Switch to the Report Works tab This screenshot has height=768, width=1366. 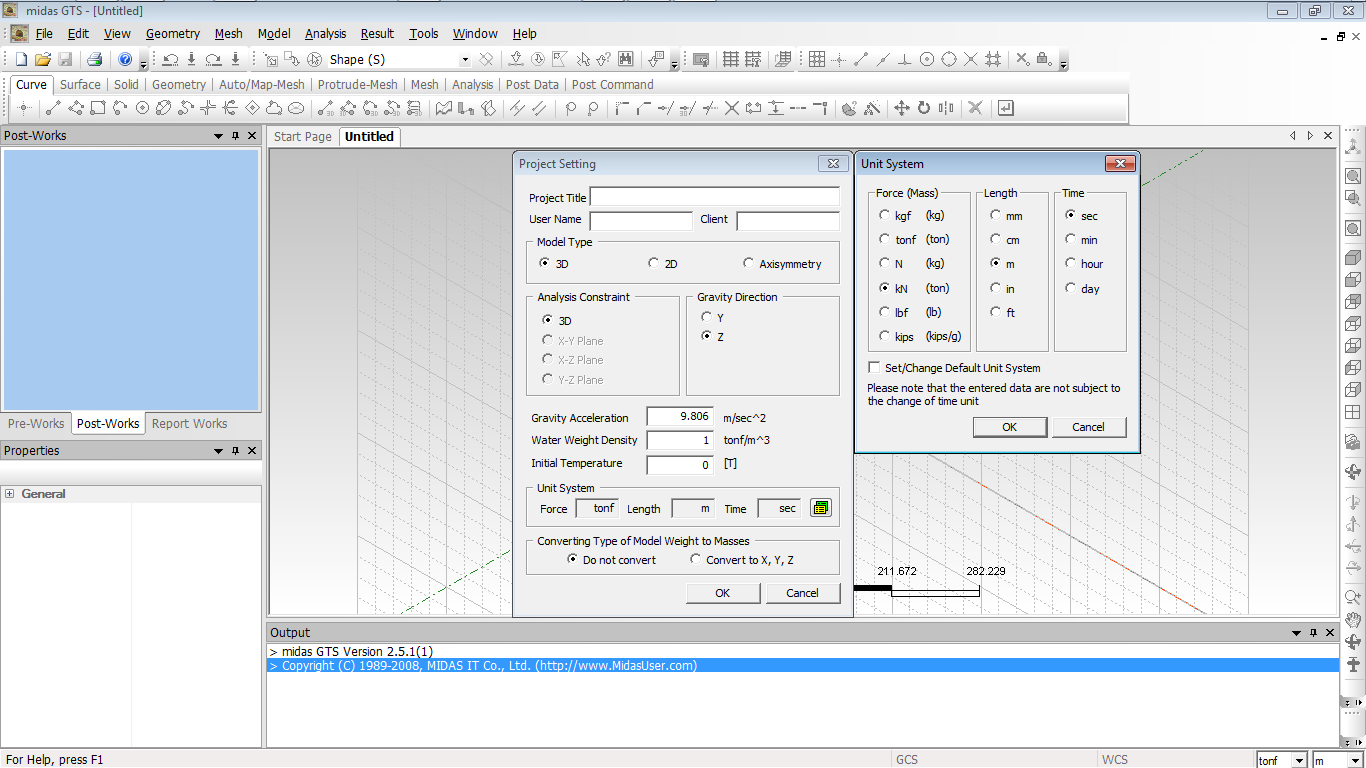(x=189, y=424)
